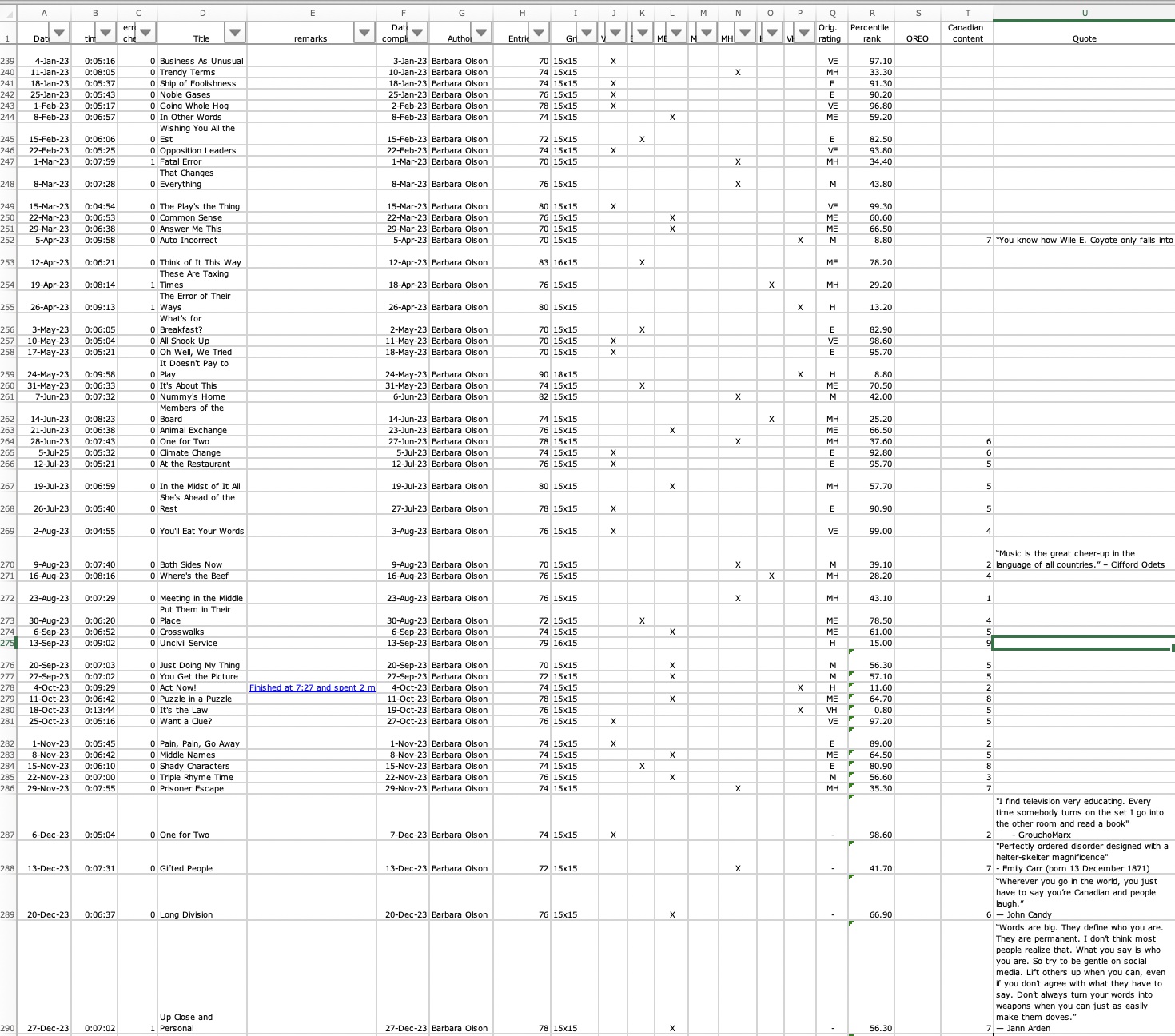
Task: Open the remarks column filter dropdown
Action: [364, 33]
